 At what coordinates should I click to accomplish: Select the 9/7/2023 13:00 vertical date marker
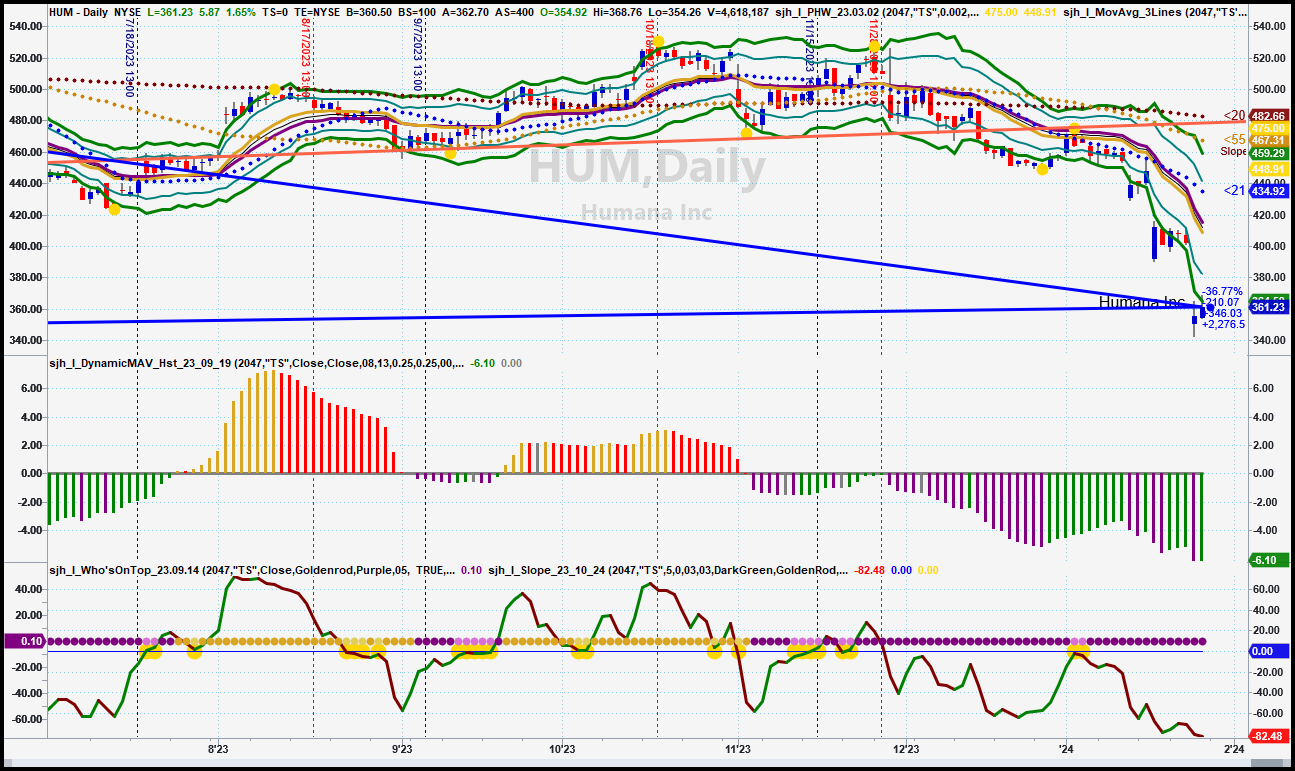(419, 55)
